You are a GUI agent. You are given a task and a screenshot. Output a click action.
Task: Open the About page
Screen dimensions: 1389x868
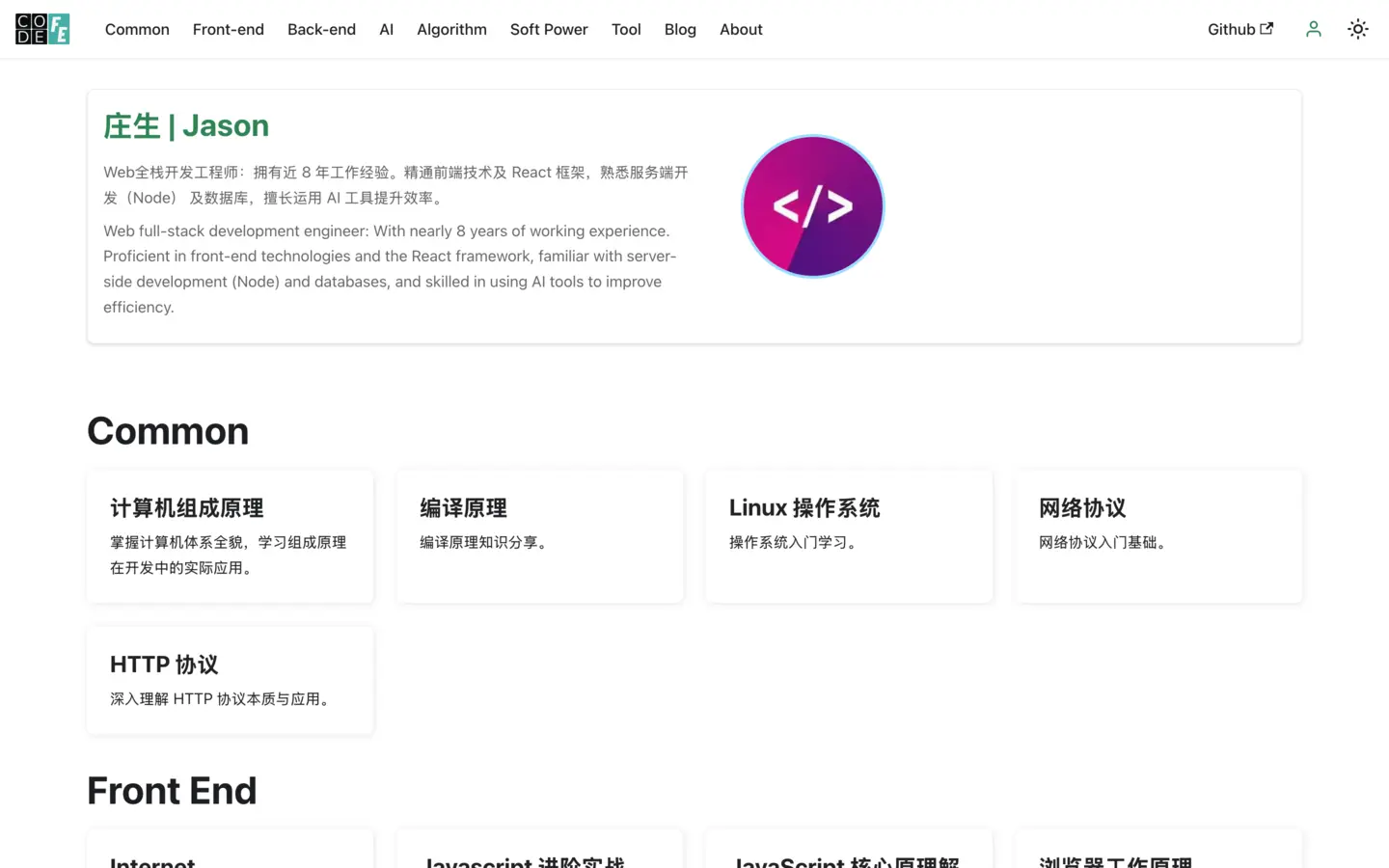(x=741, y=29)
